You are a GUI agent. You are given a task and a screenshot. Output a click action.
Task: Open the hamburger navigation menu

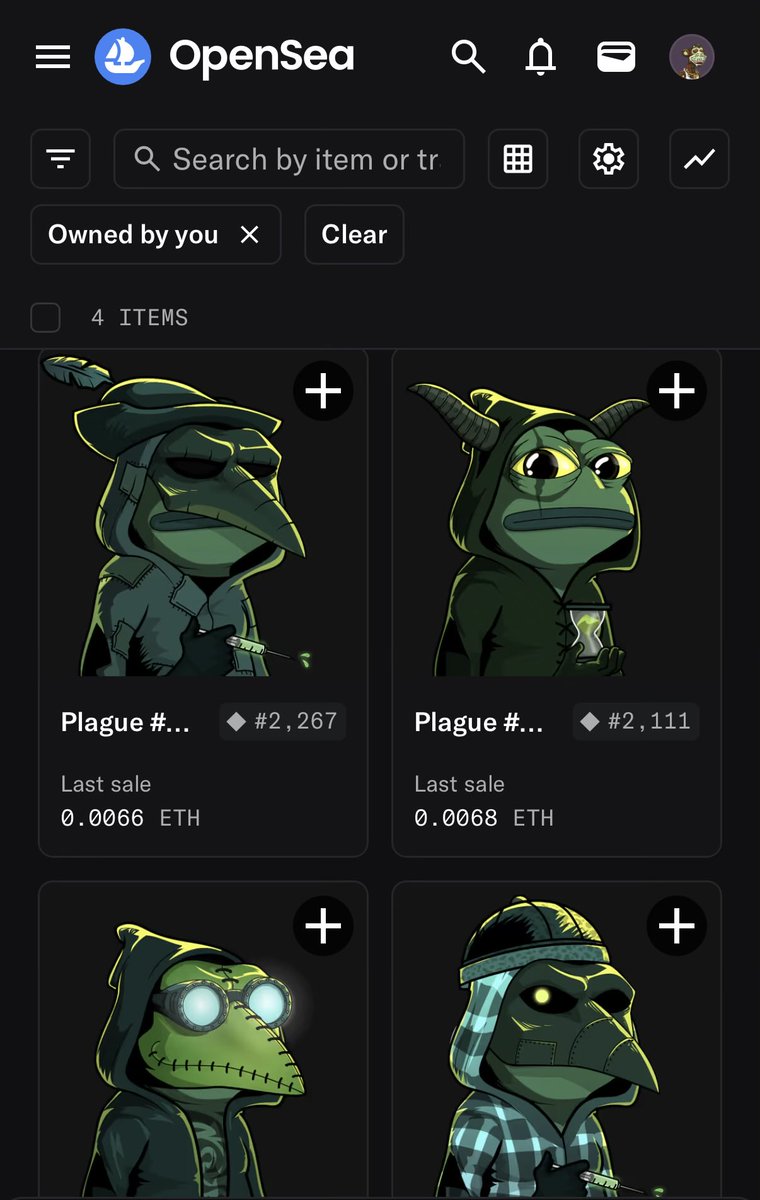pos(53,57)
